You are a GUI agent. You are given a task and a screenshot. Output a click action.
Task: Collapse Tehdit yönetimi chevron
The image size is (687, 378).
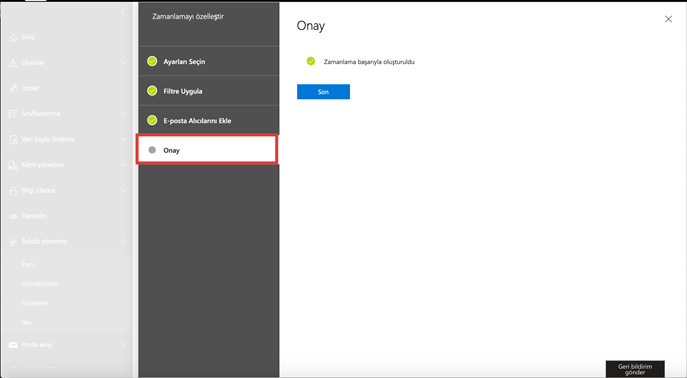coord(123,241)
